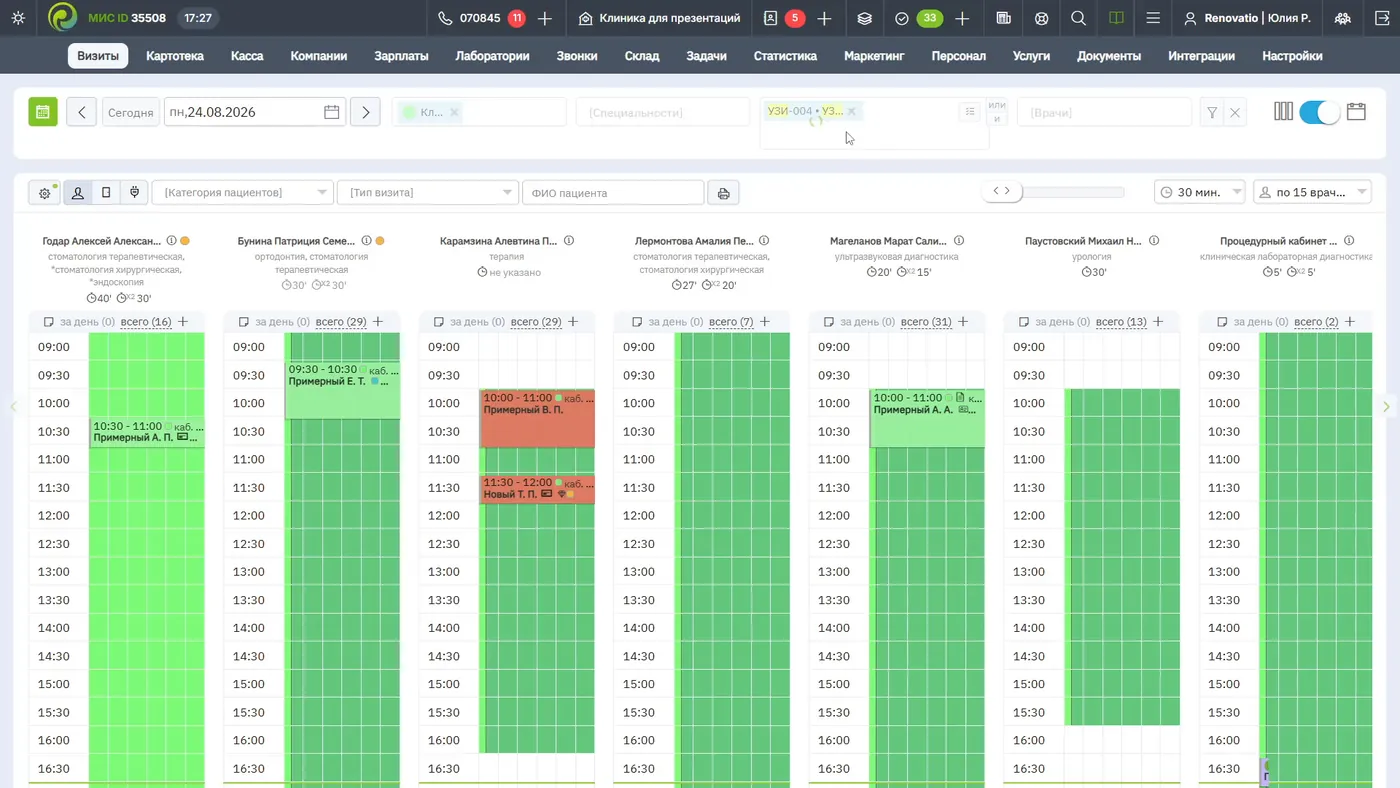Click the ФИО пациента search field

[x=613, y=193]
